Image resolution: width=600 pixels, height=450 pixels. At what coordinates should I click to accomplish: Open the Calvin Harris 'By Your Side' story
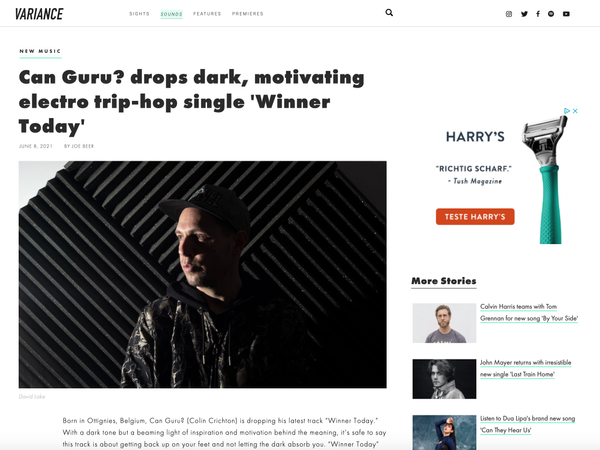click(x=529, y=312)
